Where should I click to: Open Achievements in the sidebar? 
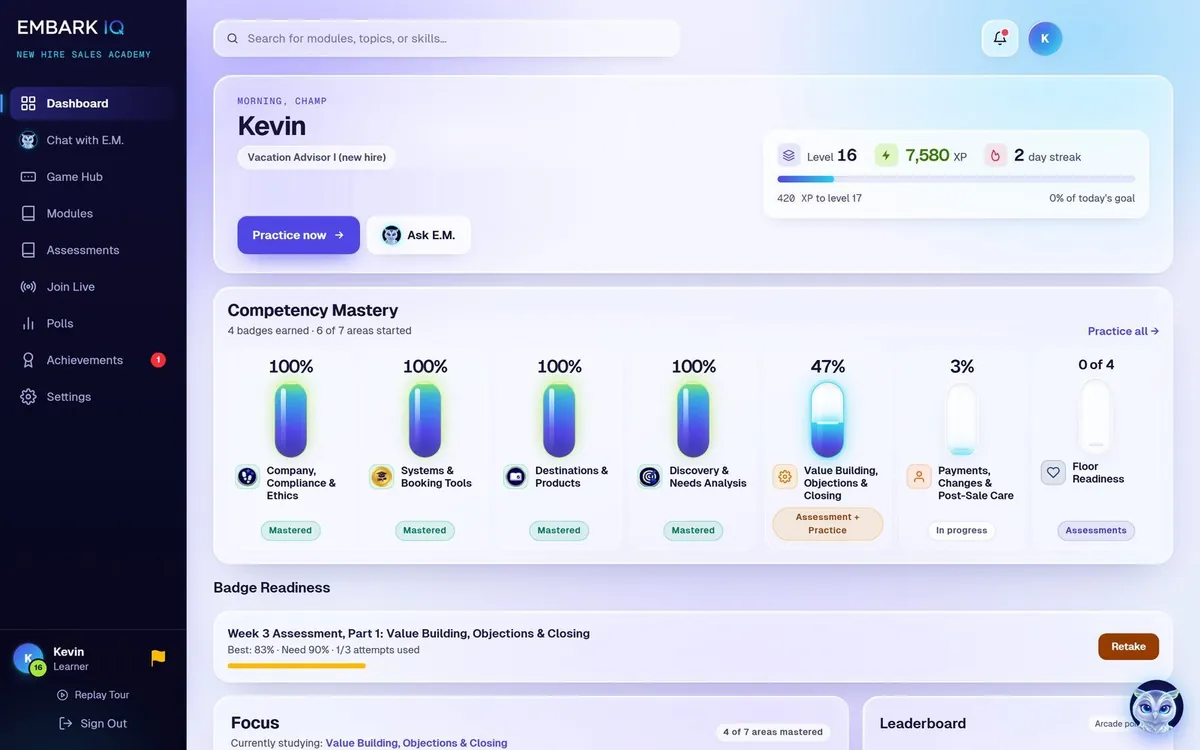point(92,360)
